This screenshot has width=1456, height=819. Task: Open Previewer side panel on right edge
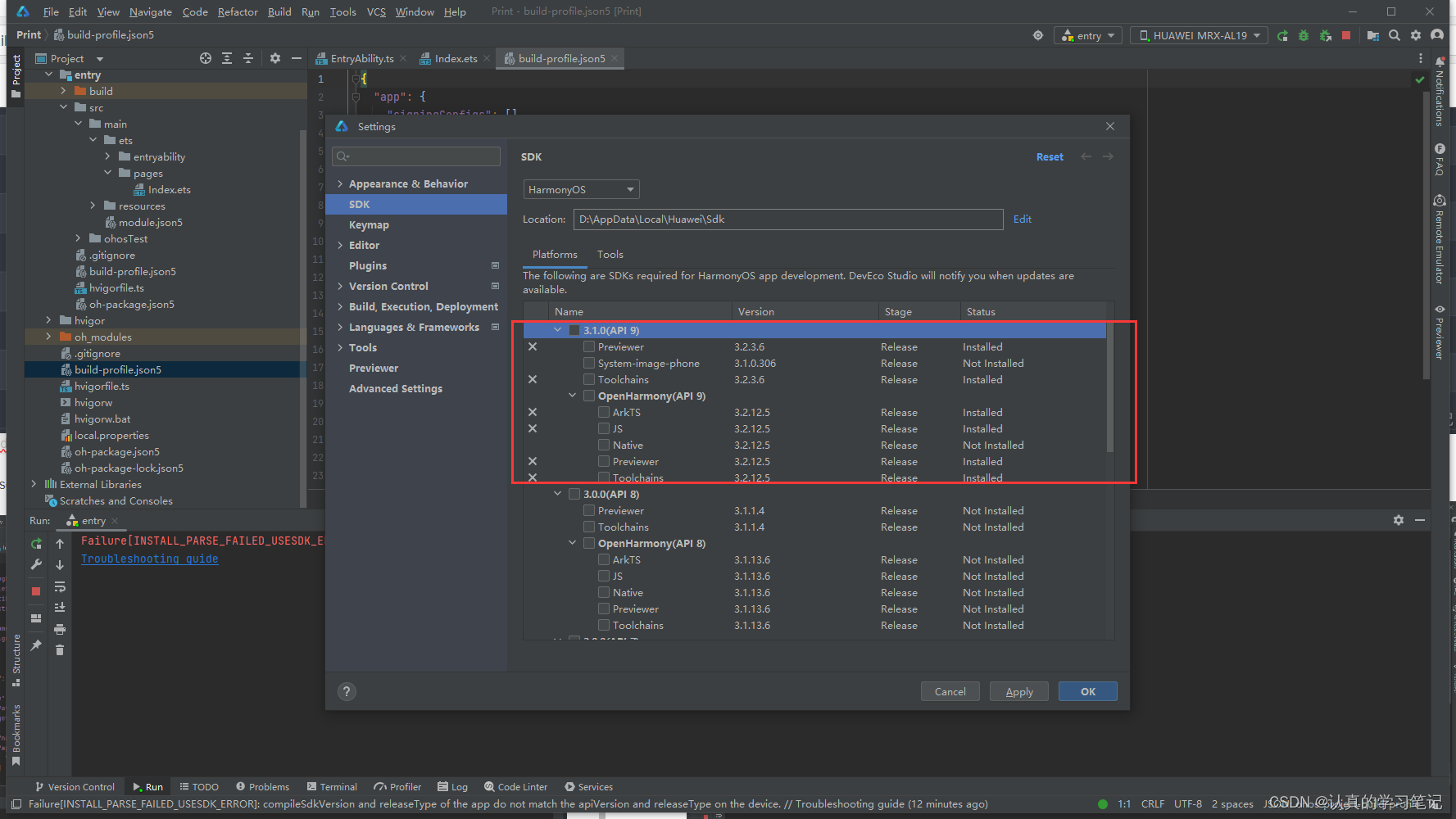pos(1440,332)
